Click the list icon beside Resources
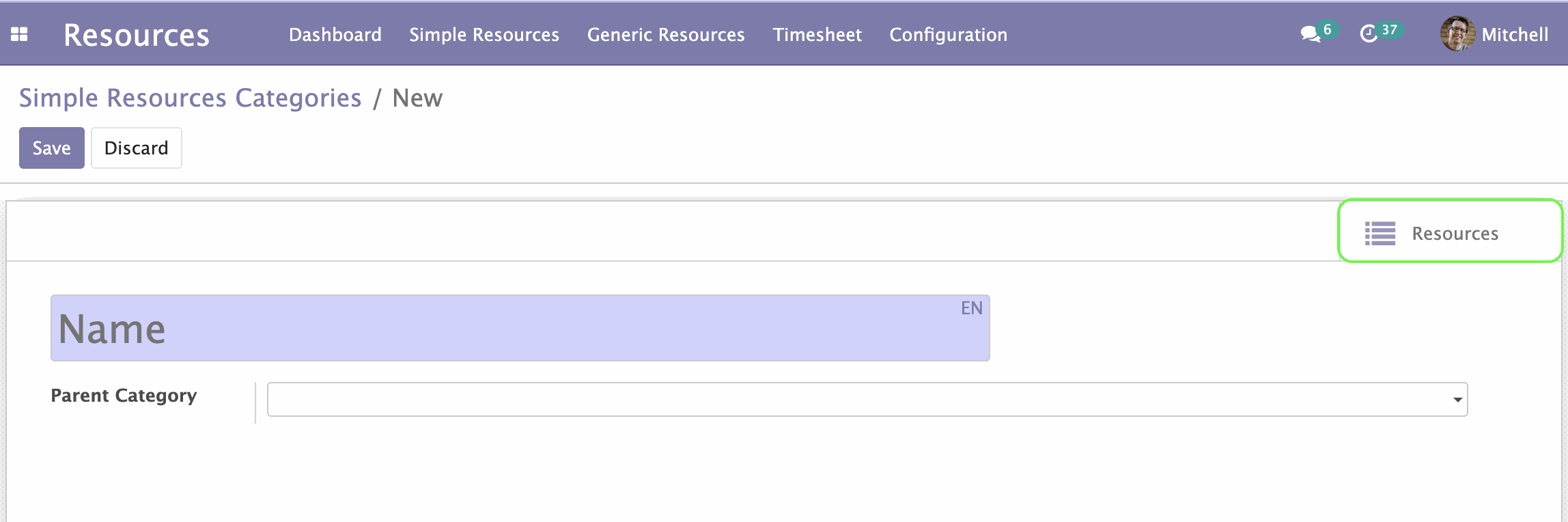The height and width of the screenshot is (522, 1568). pos(1380,234)
